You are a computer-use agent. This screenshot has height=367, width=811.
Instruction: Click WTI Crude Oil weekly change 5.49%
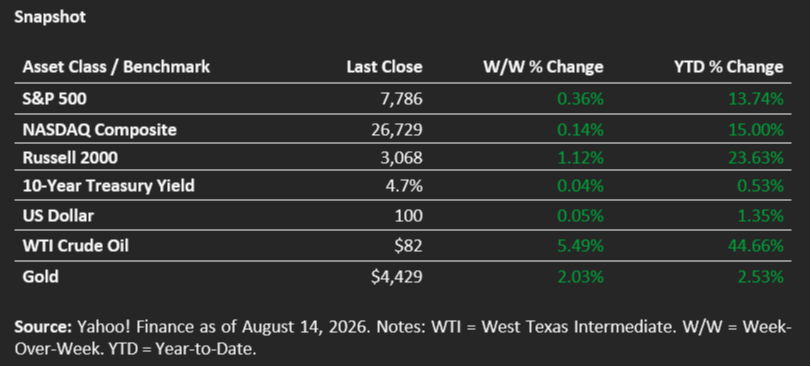pos(580,245)
